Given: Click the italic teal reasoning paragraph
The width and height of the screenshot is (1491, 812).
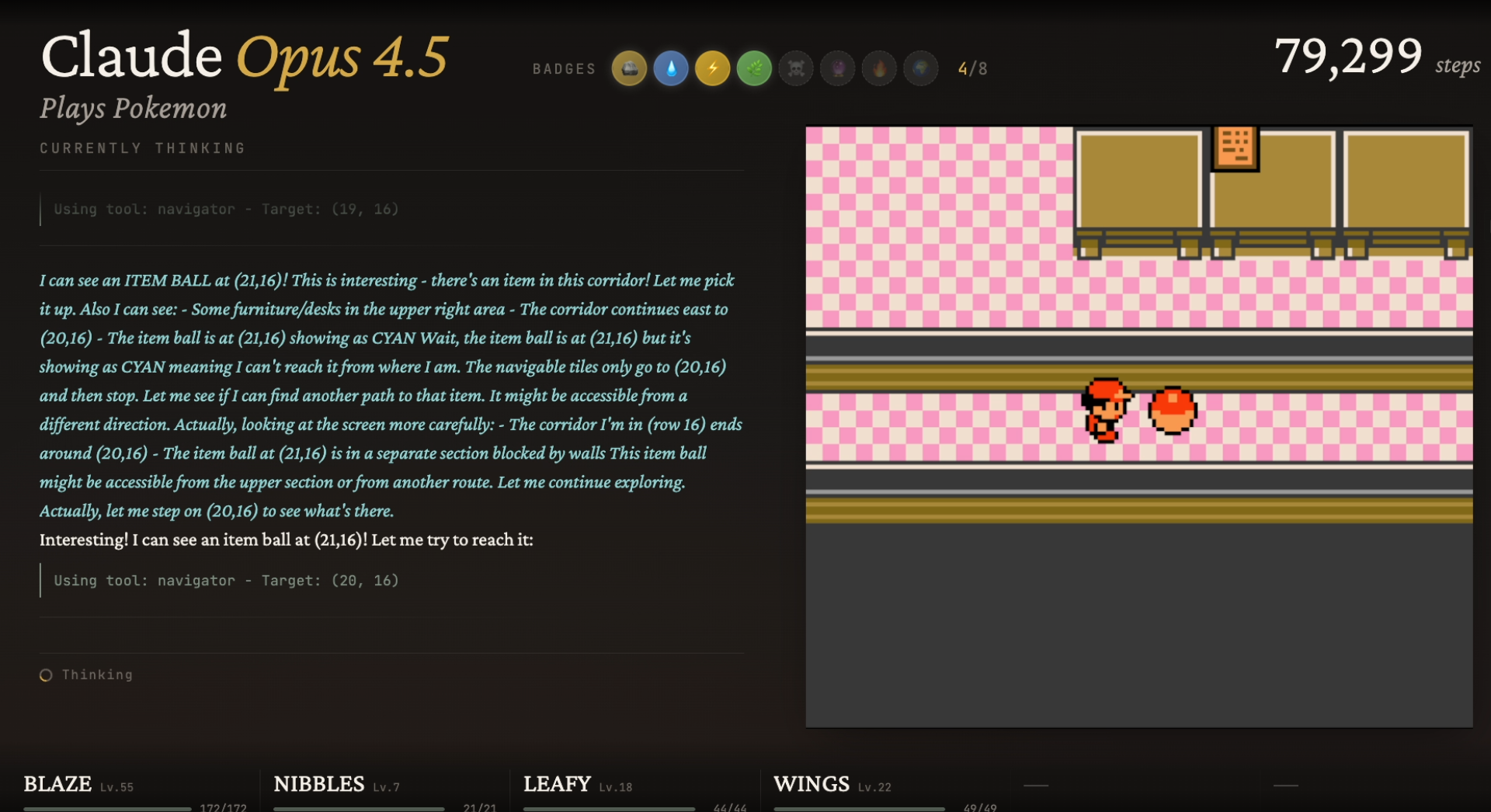Looking at the screenshot, I should [391, 396].
